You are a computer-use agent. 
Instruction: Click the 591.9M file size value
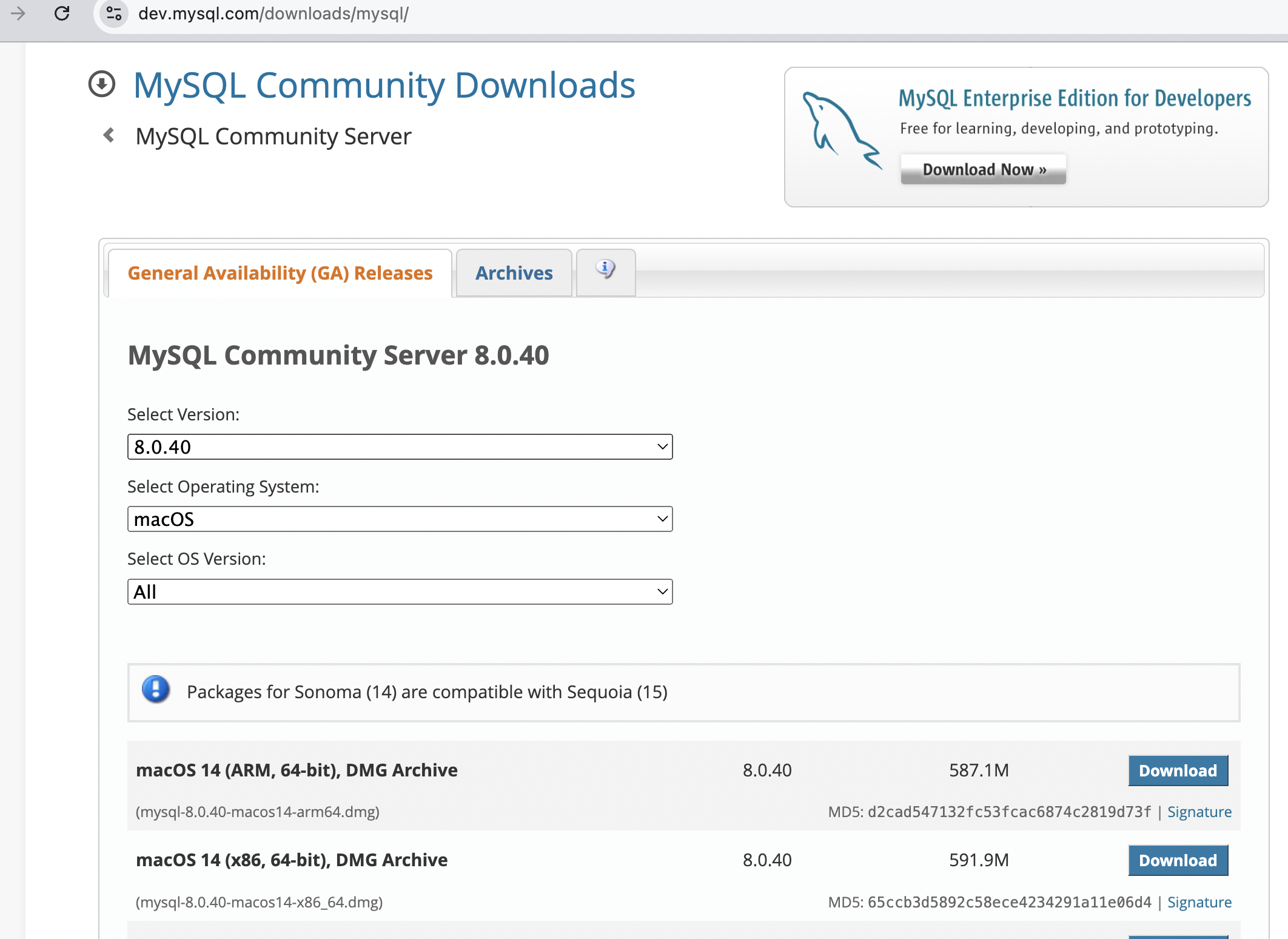(x=979, y=860)
